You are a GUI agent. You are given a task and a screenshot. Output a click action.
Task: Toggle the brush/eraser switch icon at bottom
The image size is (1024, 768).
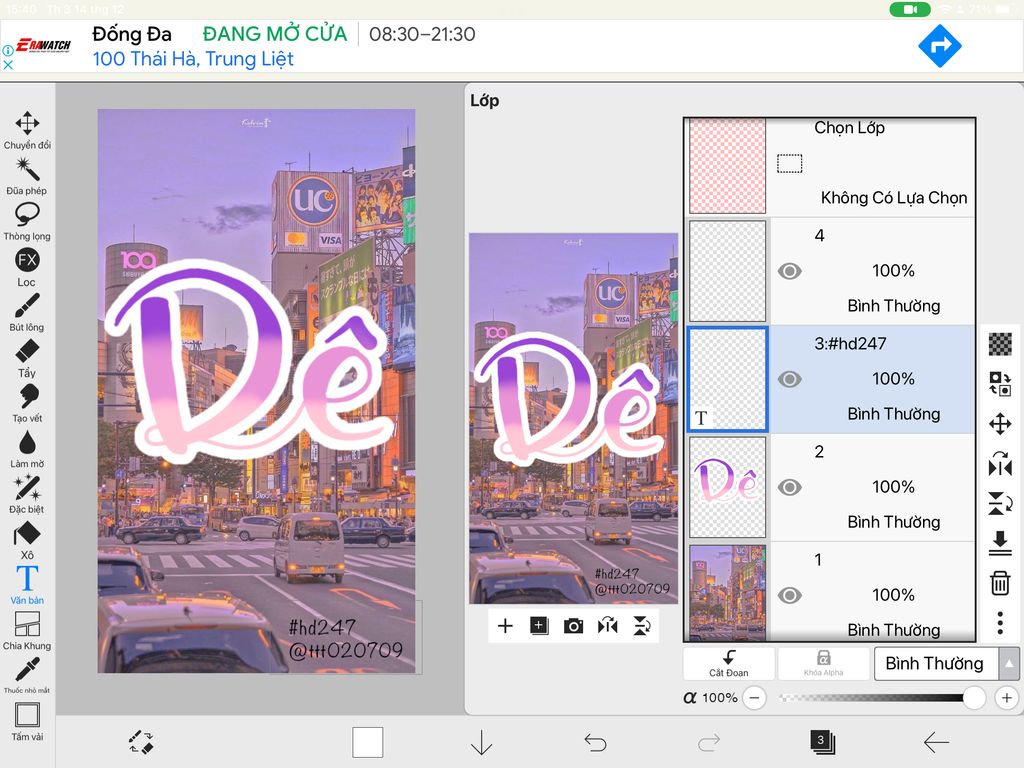click(x=141, y=743)
